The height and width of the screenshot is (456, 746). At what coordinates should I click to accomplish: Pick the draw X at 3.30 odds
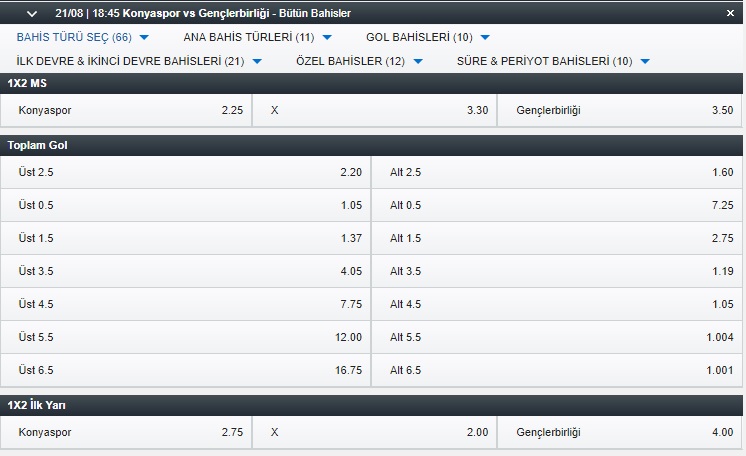pyautogui.click(x=374, y=110)
